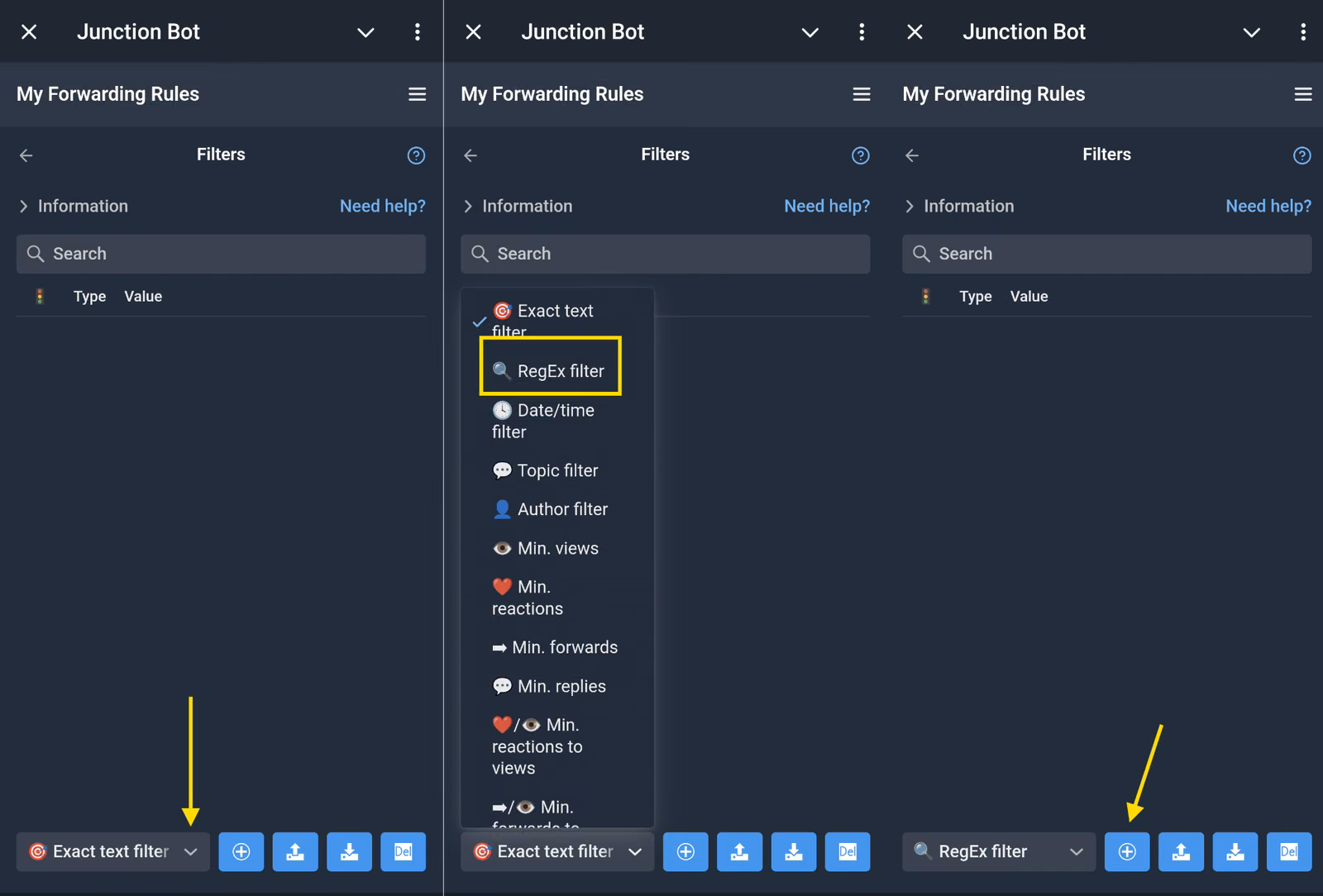1323x896 pixels.
Task: Click traffic light column icon in right panel
Action: 925,297
